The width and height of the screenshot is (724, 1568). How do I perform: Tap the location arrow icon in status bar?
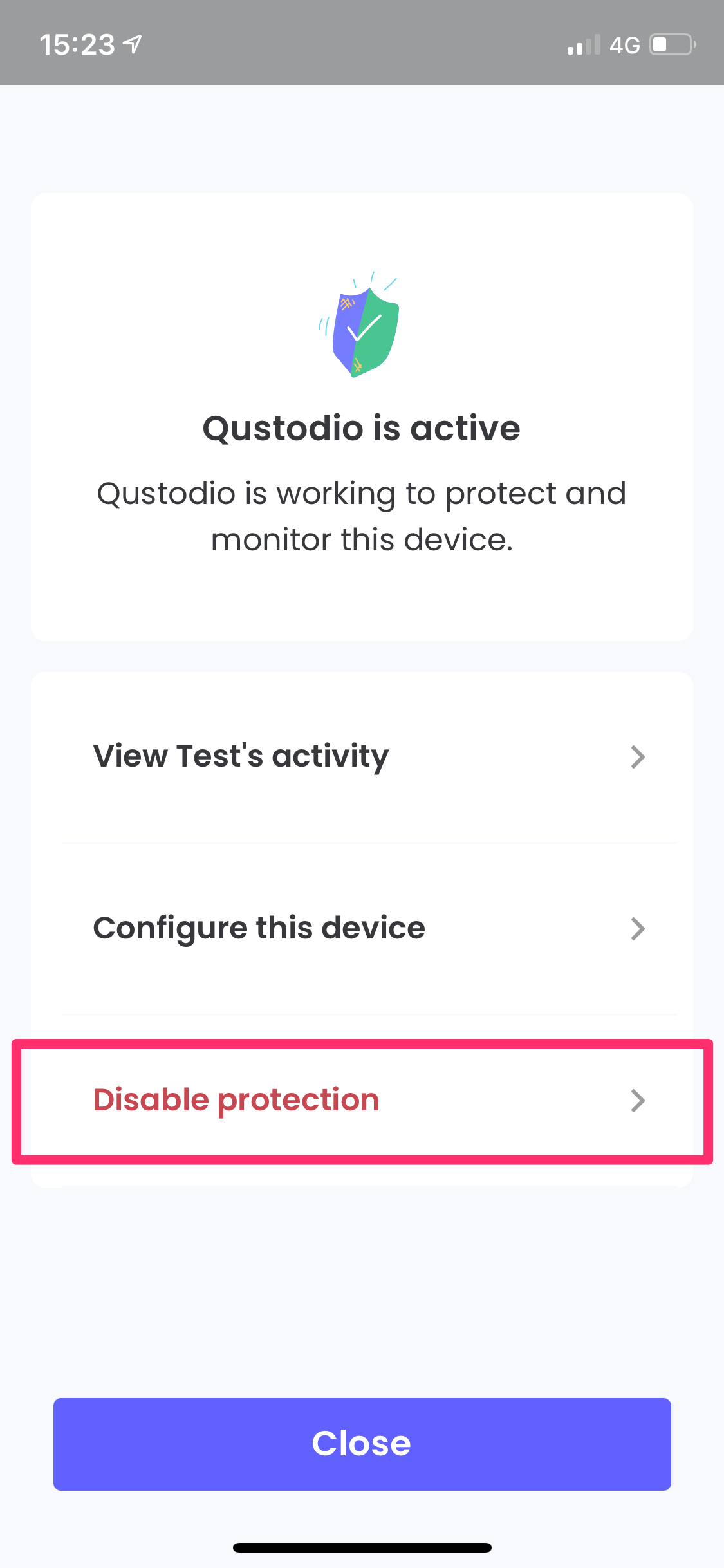point(132,42)
